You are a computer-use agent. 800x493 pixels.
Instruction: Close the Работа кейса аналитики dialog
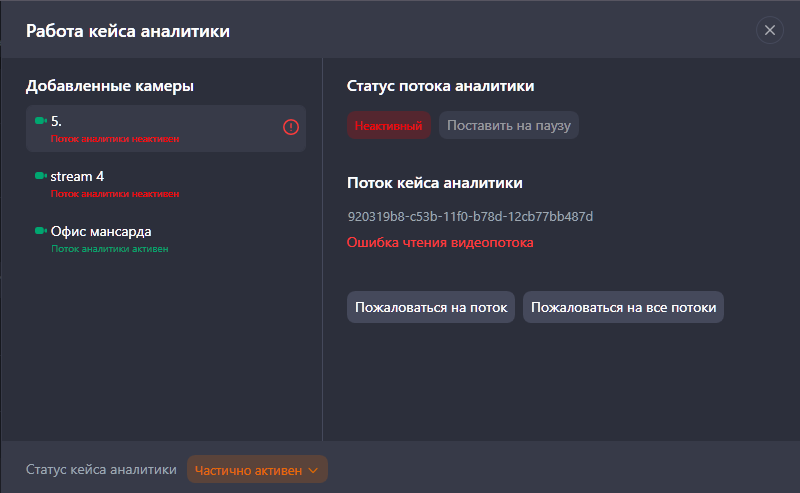tap(770, 30)
